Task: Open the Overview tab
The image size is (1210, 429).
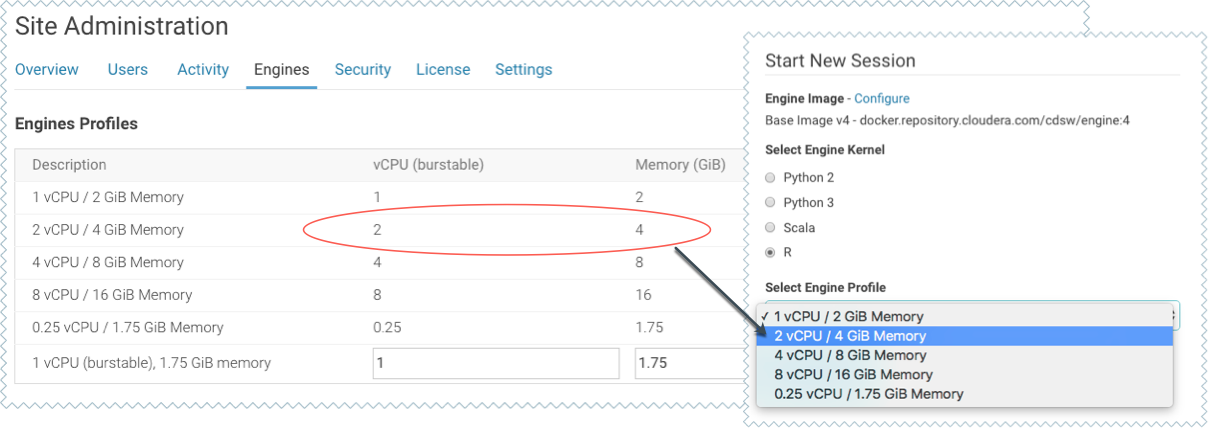Action: [47, 69]
